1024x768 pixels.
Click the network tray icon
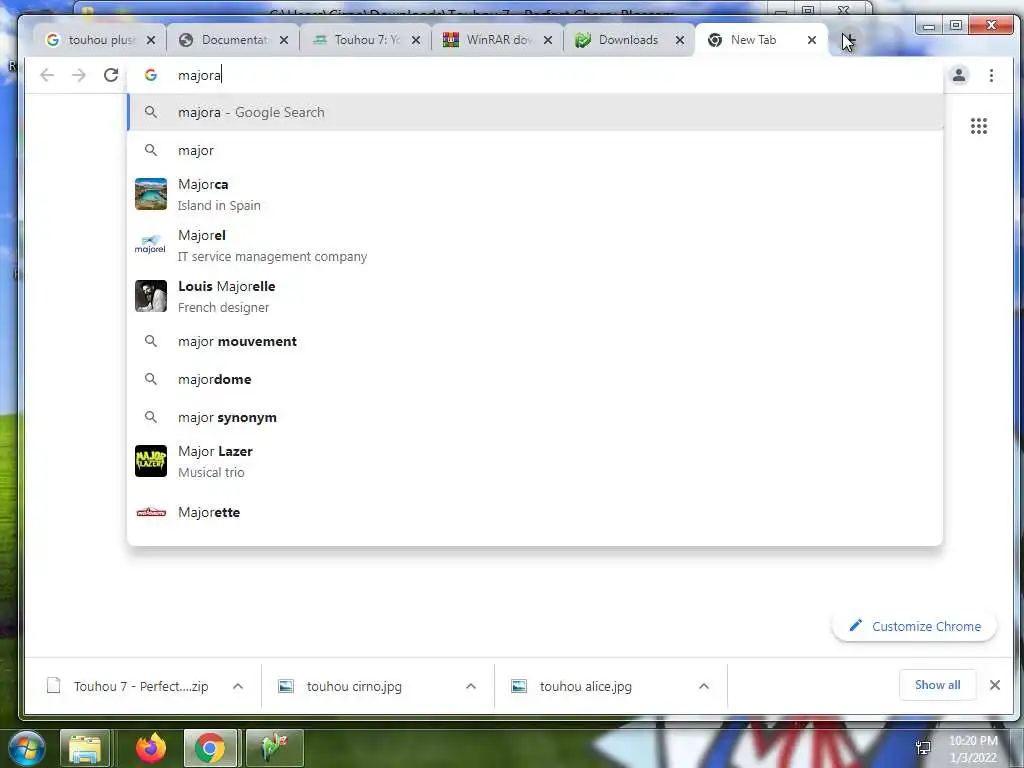(x=923, y=748)
